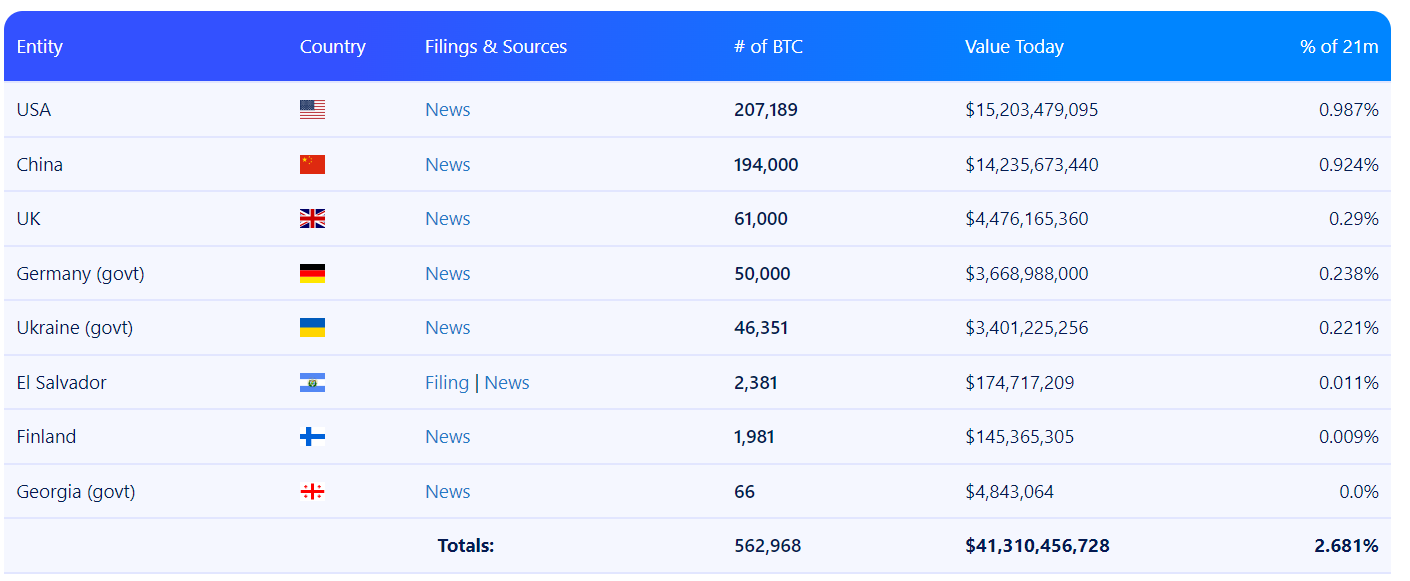The width and height of the screenshot is (1410, 581).
Task: Select the Ukraine (govt) entity cell
Action: (x=75, y=328)
